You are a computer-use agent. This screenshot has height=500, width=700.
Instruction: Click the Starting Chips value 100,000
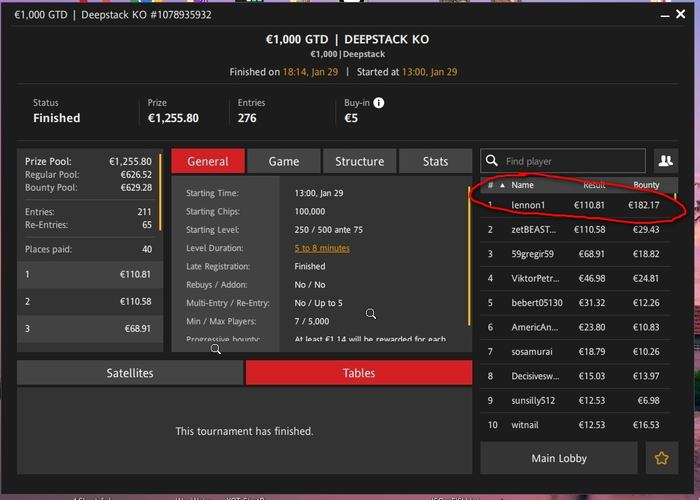[x=310, y=212]
